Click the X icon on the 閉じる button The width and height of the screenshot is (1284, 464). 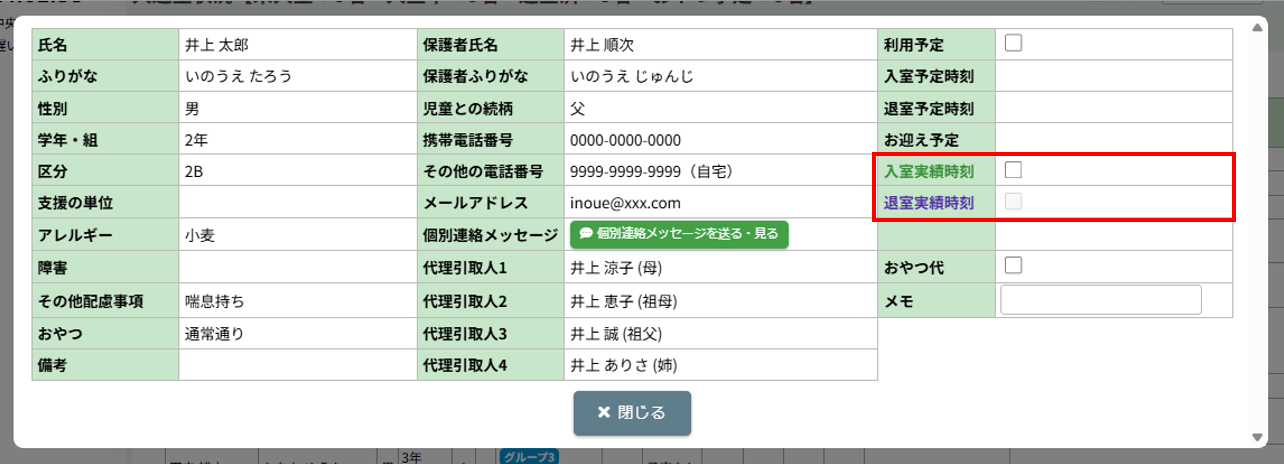[x=603, y=413]
